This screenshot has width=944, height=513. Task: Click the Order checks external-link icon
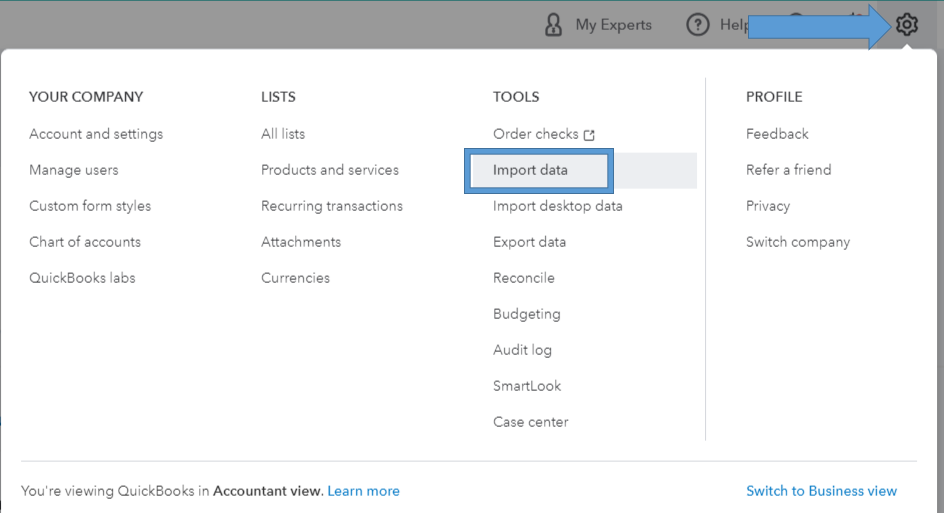coord(590,135)
